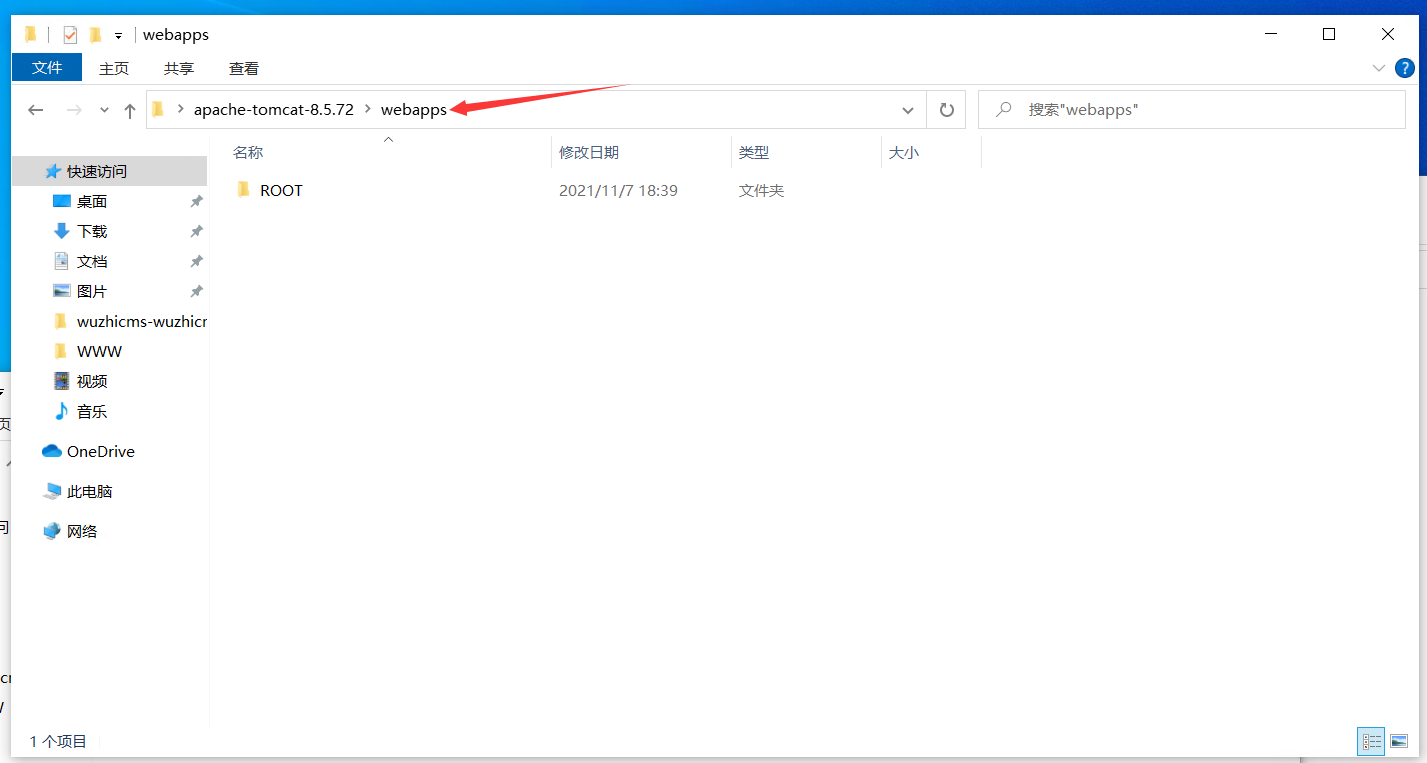The height and width of the screenshot is (763, 1427).
Task: Click the folder icon in the title bar
Action: click(31, 35)
